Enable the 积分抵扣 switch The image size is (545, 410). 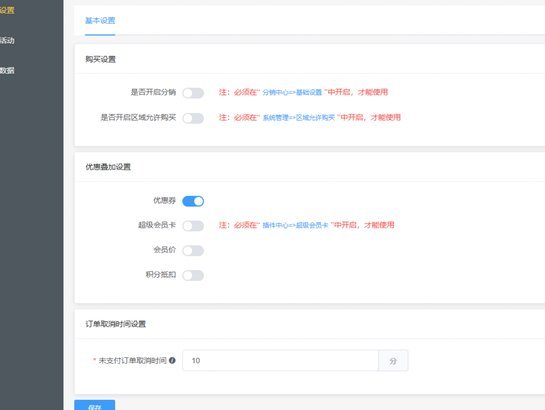(193, 276)
